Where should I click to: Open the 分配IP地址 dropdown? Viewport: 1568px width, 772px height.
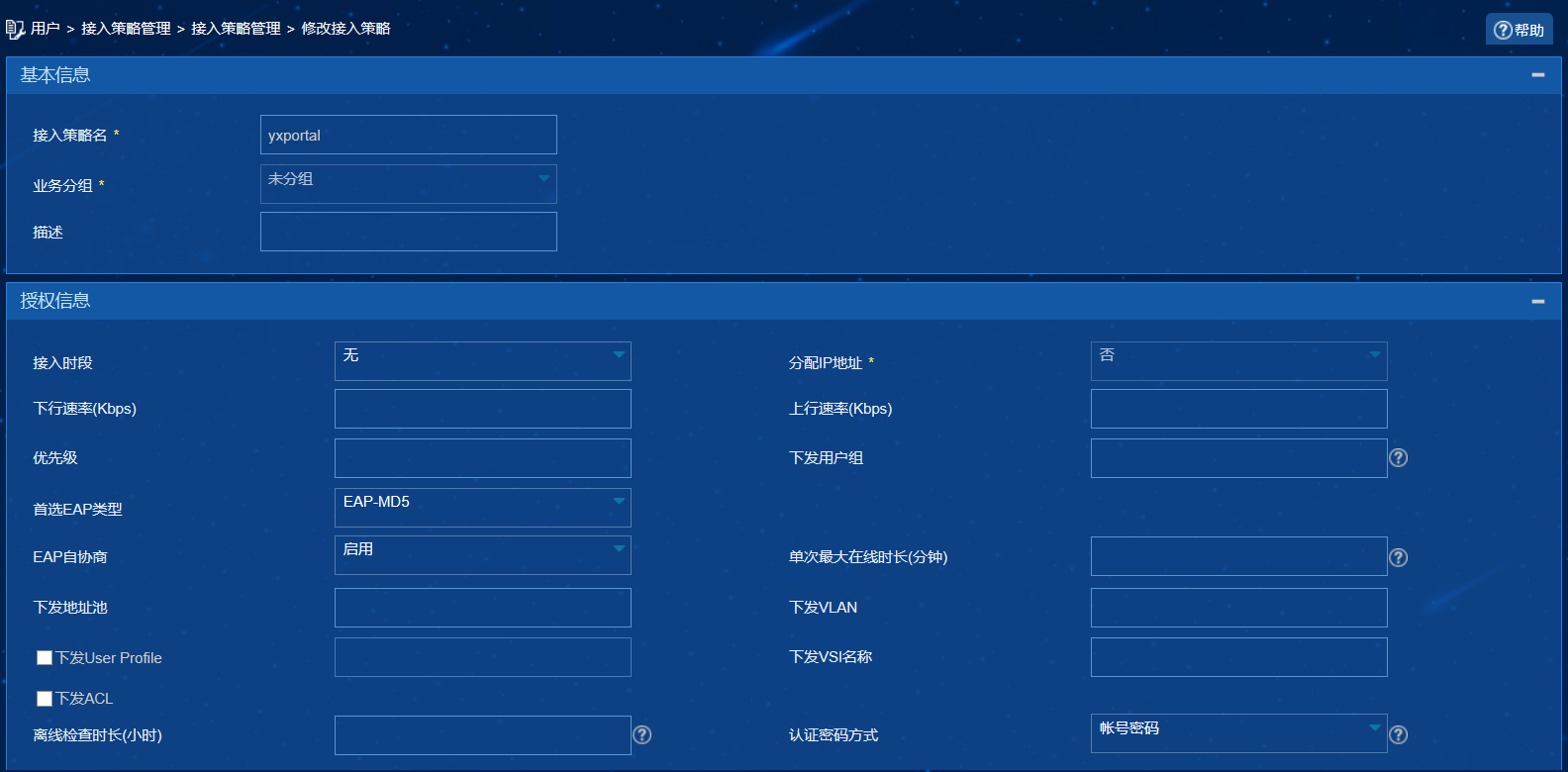1239,361
